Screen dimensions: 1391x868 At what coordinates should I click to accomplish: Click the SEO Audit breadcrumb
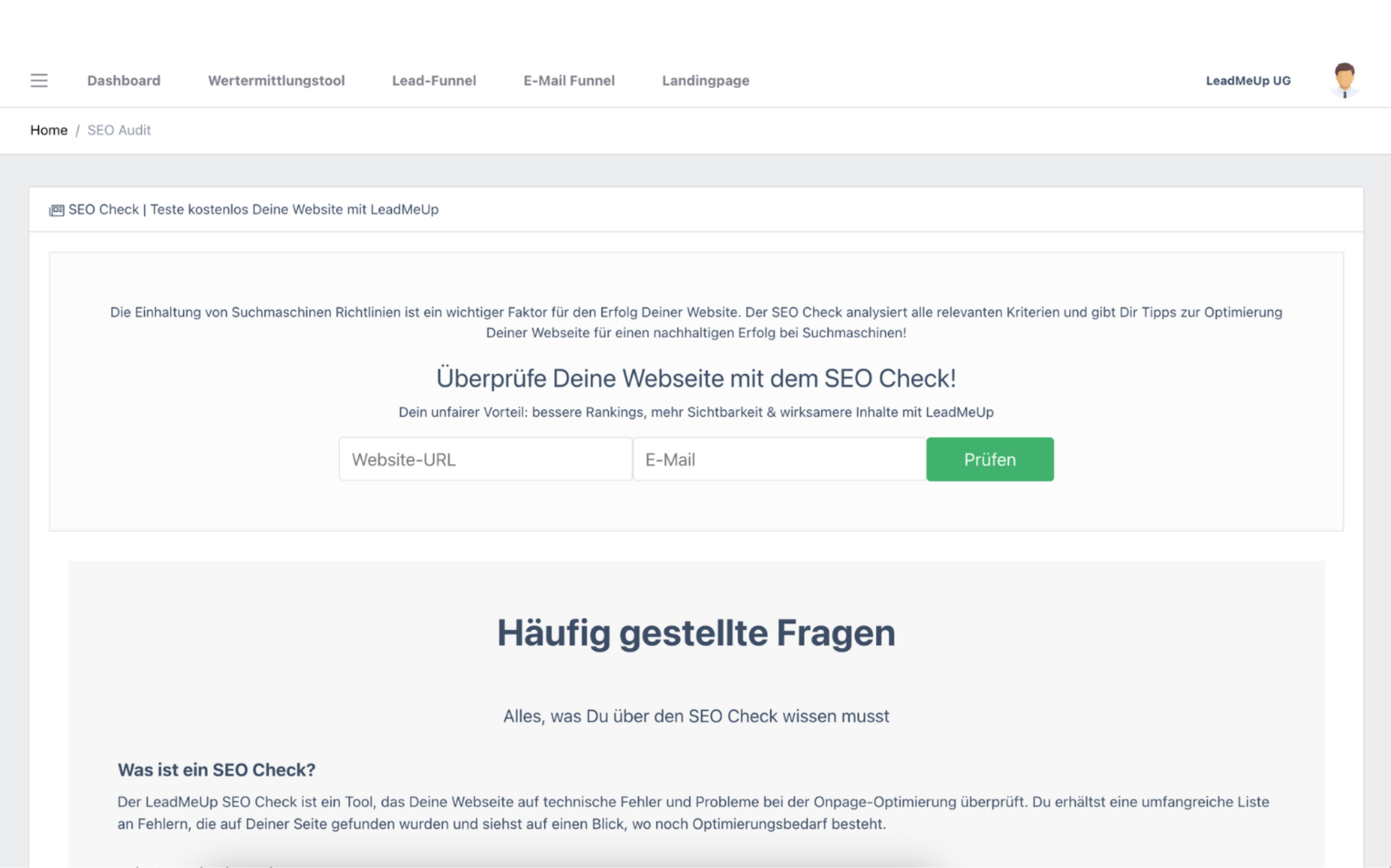(x=119, y=130)
